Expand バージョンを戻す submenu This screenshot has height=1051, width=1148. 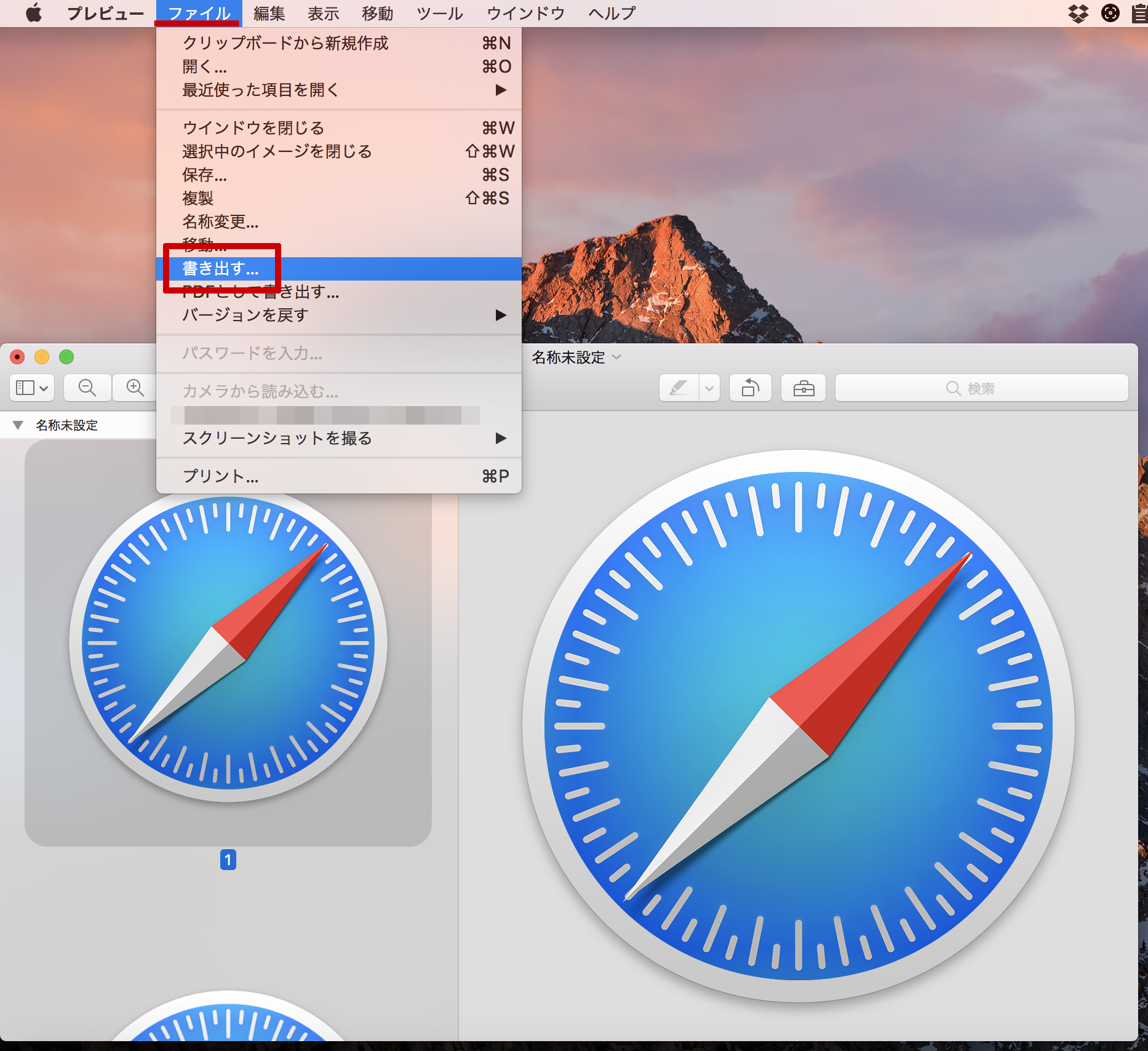pos(339,315)
